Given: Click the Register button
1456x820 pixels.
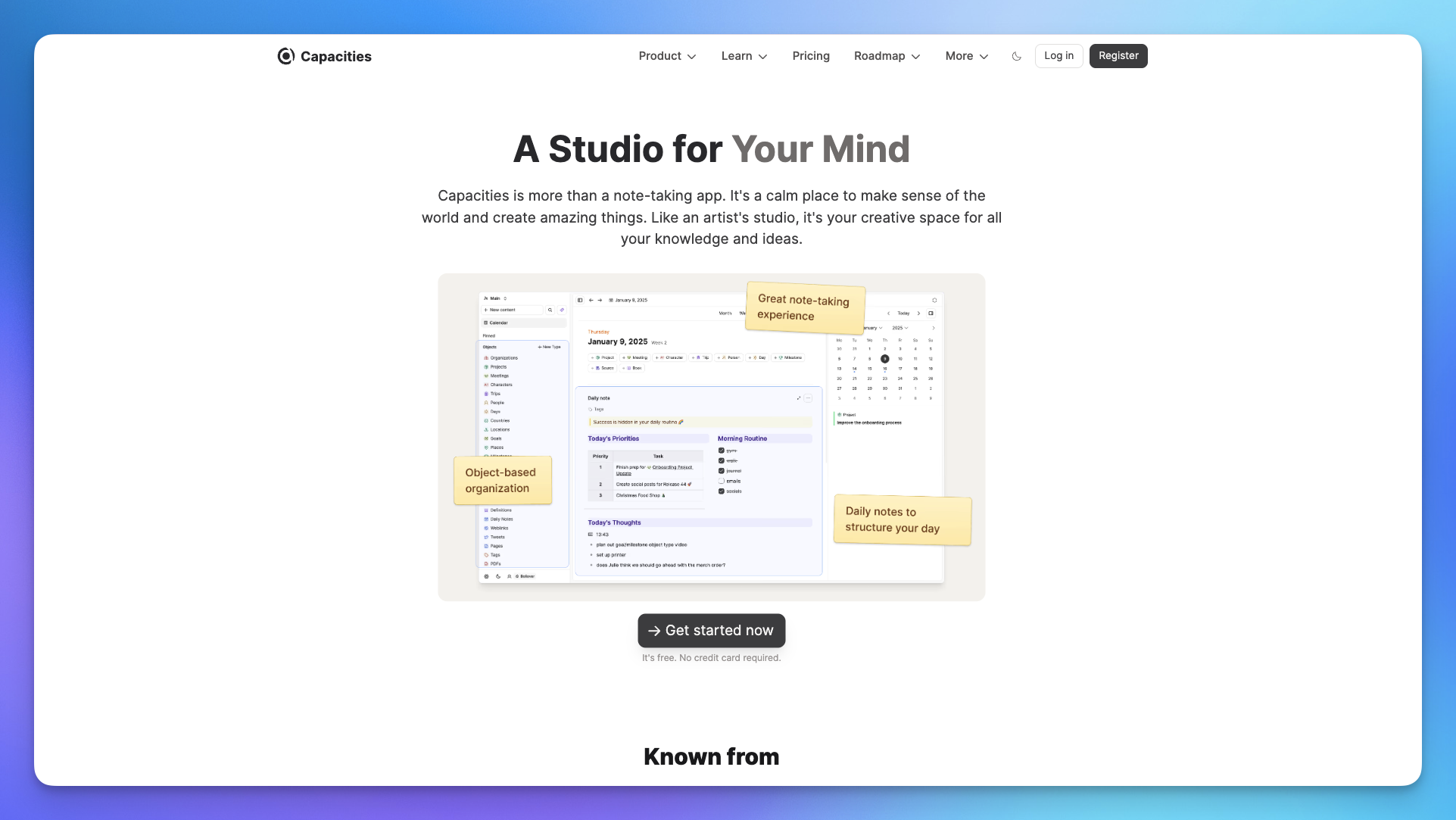Looking at the screenshot, I should [1118, 56].
